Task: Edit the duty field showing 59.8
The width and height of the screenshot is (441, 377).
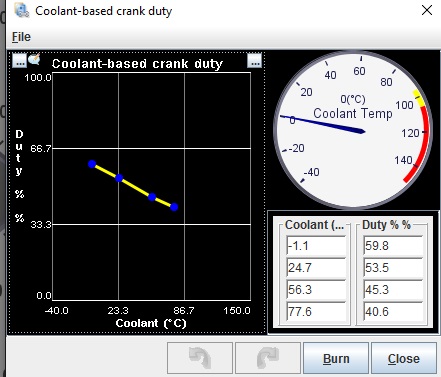Action: coord(393,246)
